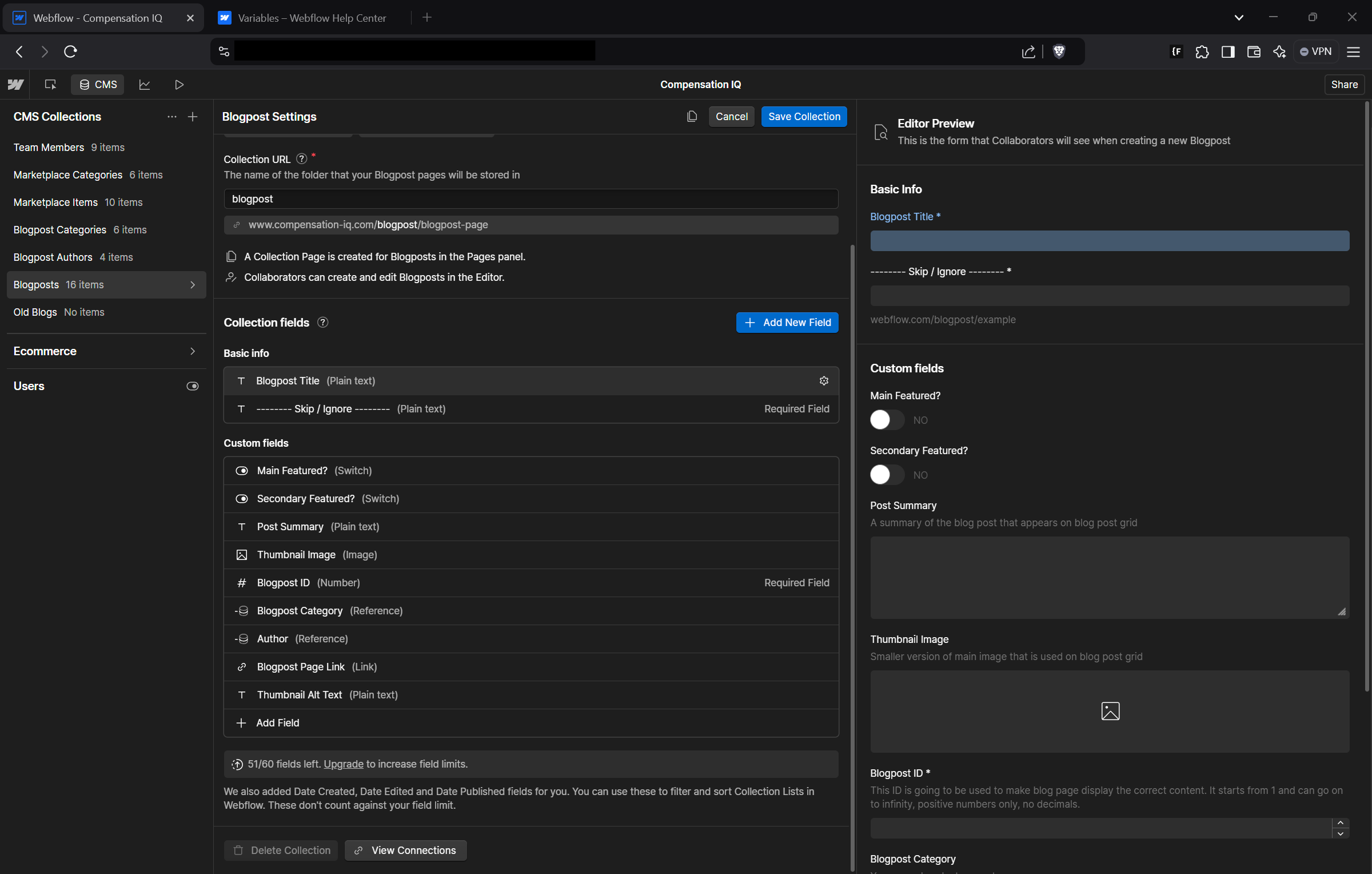Image resolution: width=1372 pixels, height=874 pixels.
Task: Toggle Main Featured? switch in preview
Action: [887, 420]
